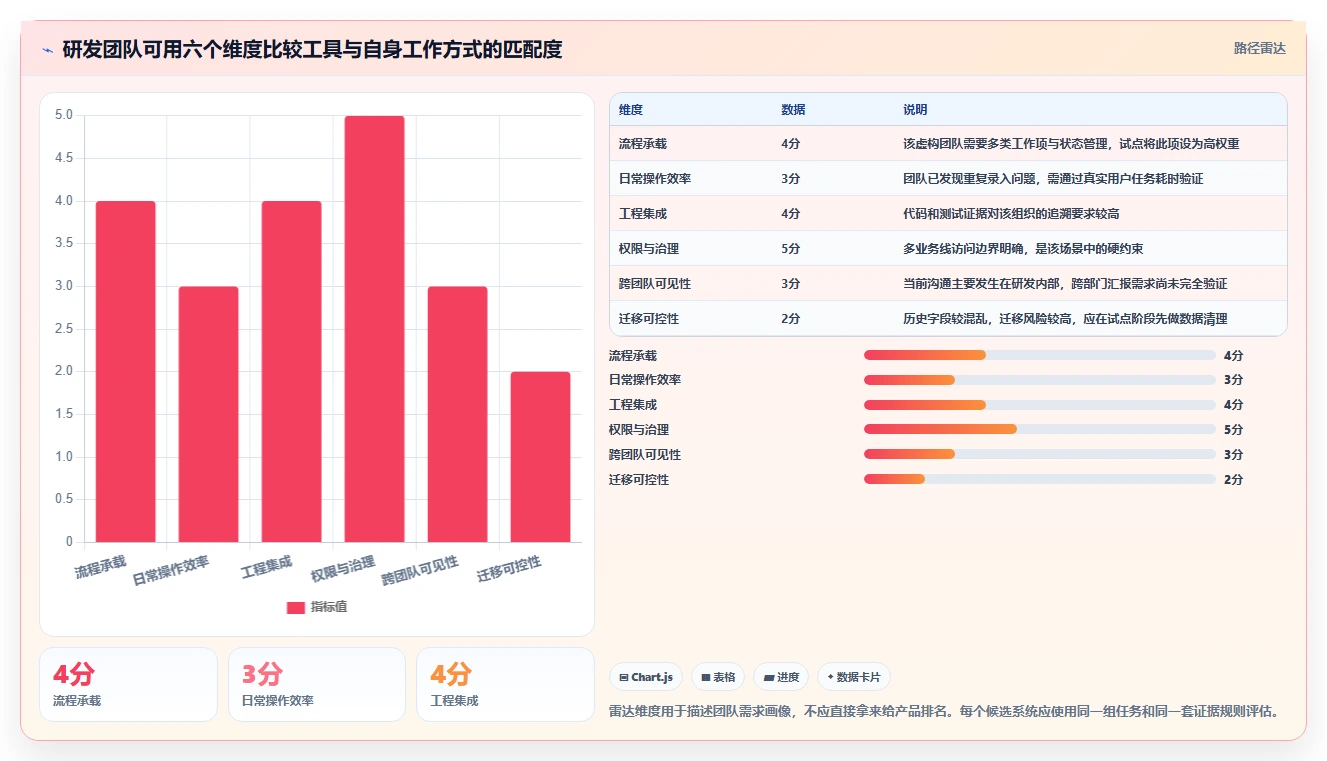The height and width of the screenshot is (761, 1327).
Task: Click the 进度 chip icon
Action: click(768, 677)
